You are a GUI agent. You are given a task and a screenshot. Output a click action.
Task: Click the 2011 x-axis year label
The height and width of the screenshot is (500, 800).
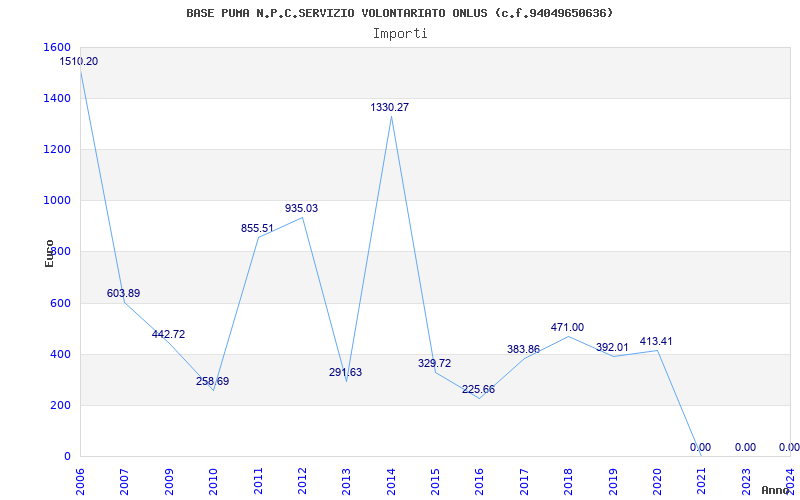(x=258, y=482)
